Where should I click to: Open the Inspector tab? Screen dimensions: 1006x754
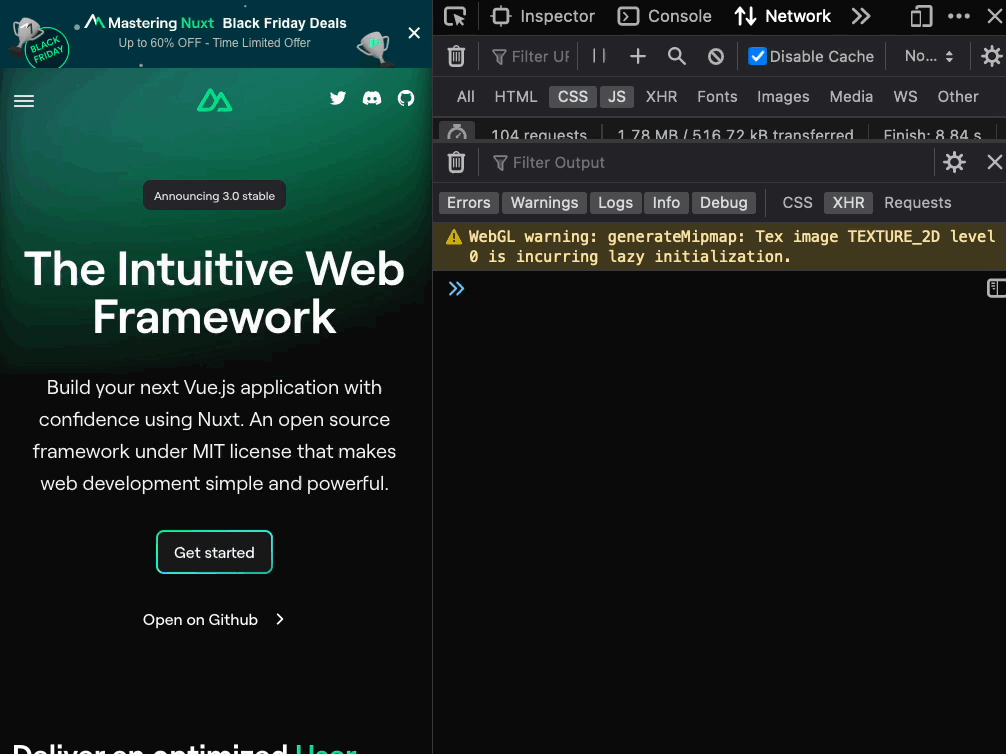tap(543, 16)
